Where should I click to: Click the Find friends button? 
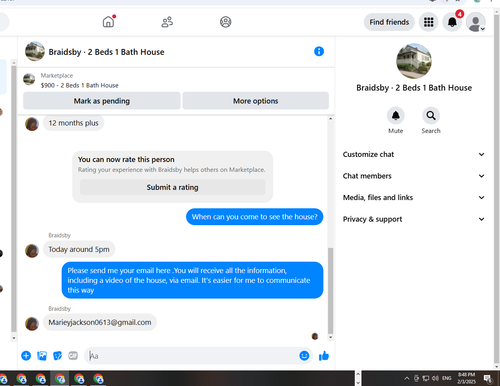(389, 22)
